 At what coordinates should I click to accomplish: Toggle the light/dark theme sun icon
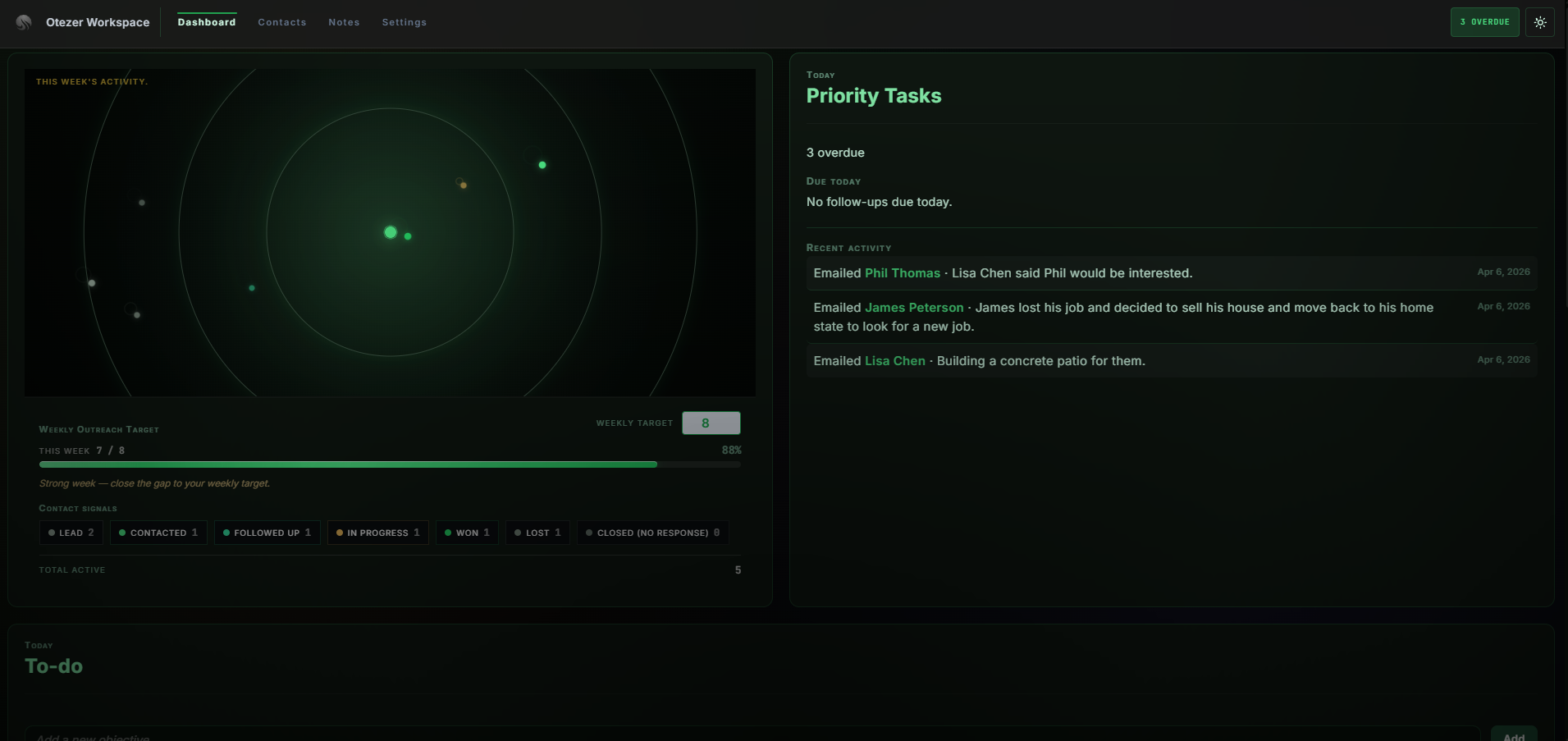coord(1540,22)
